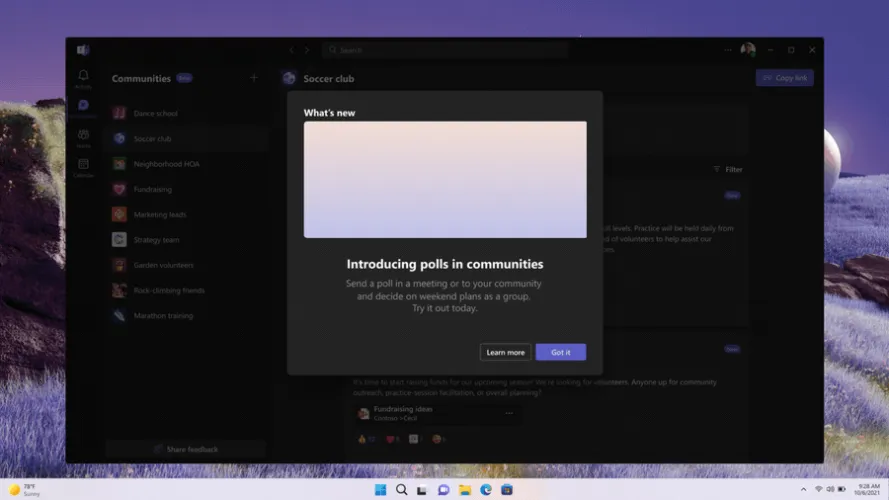Screen dimensions: 889x500
Task: Open the Activity bell in sidebar
Action: coord(83,77)
